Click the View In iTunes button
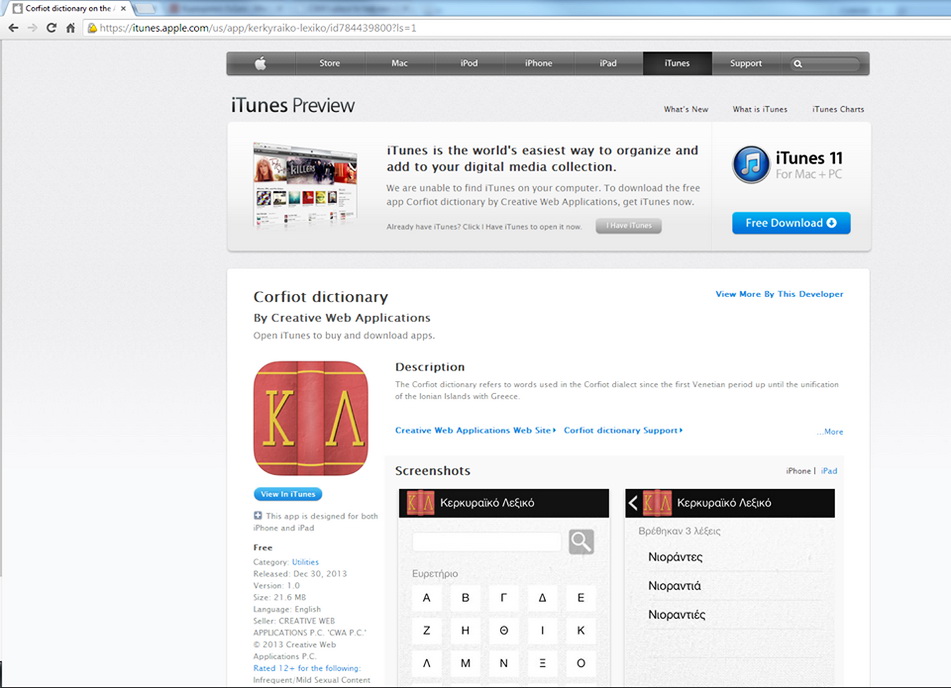 tap(288, 494)
